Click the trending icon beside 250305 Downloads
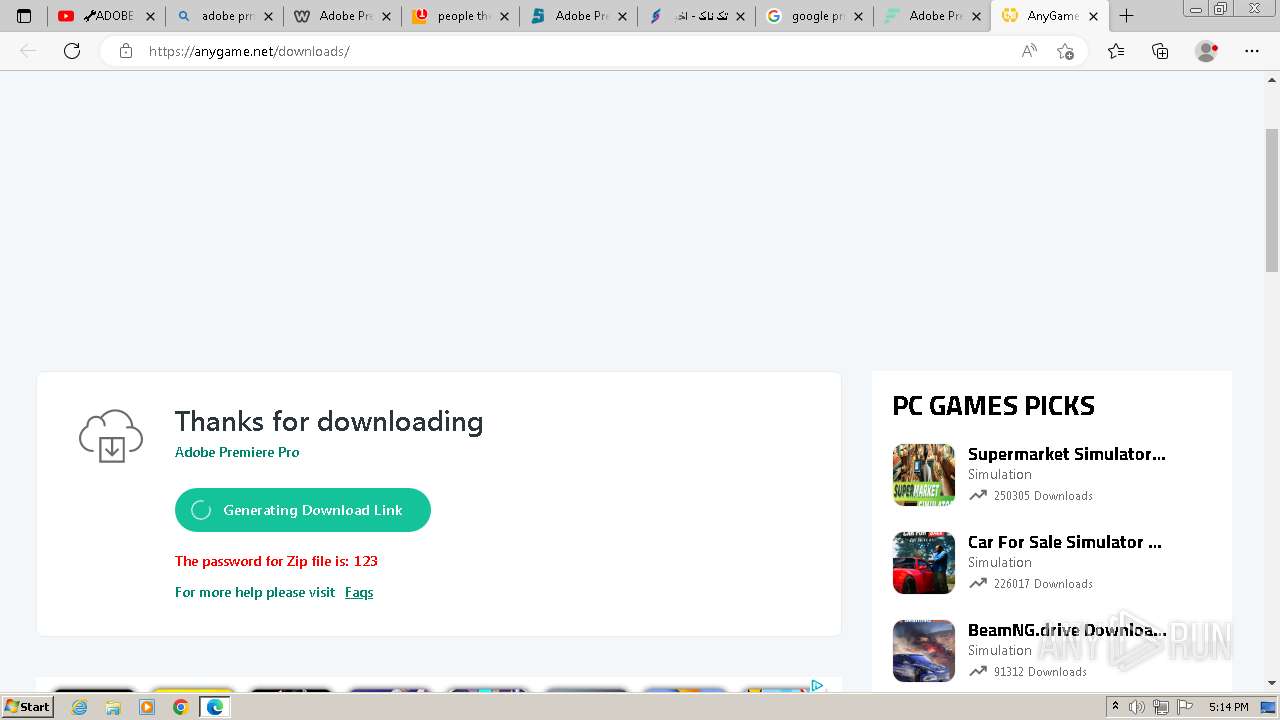1280x720 pixels. [x=977, y=496]
